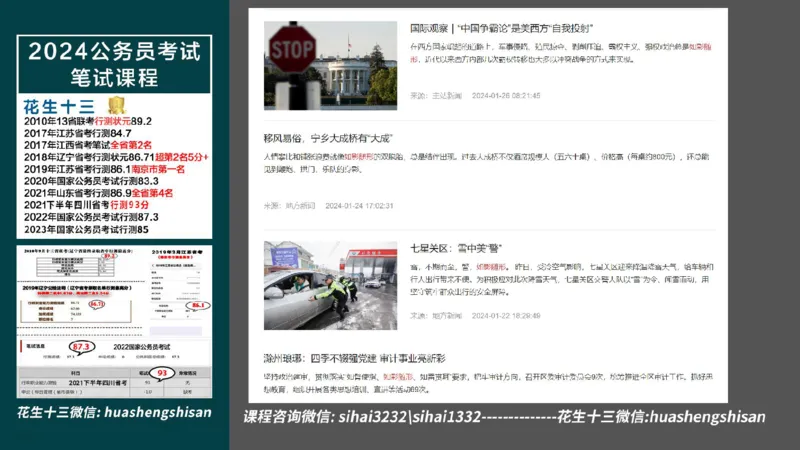Click the red keyword in the 七星关区 snippet

[491, 267]
